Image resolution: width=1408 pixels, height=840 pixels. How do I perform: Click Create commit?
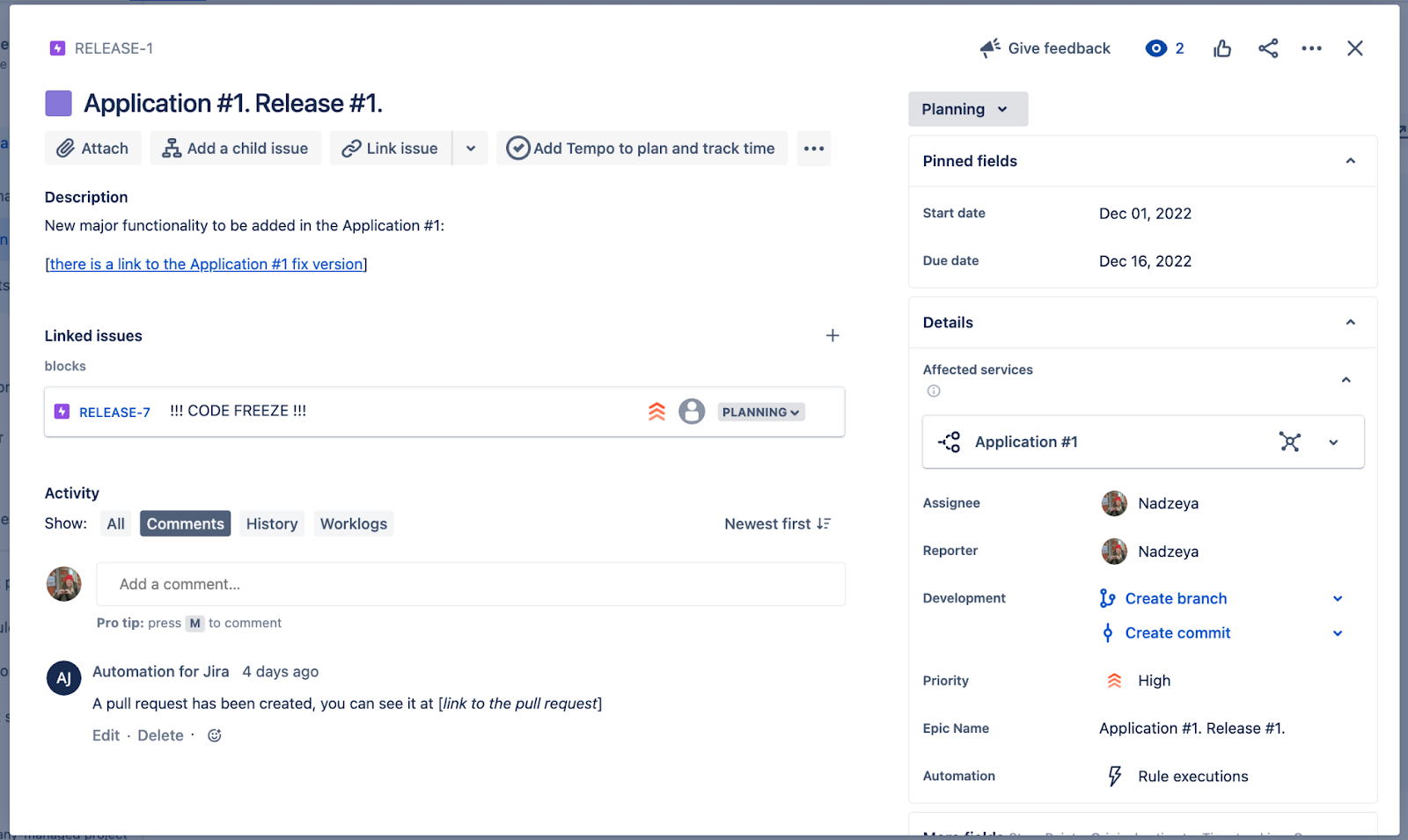tap(1177, 633)
